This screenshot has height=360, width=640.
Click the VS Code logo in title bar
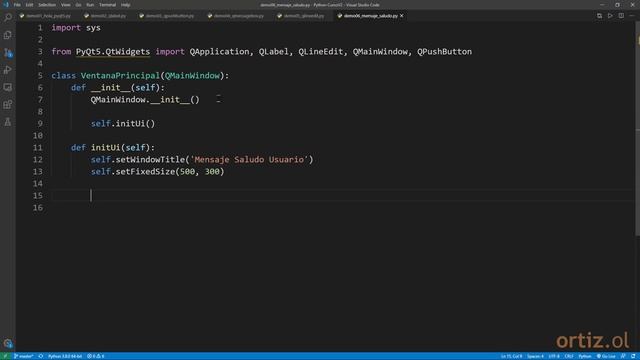coord(6,4)
